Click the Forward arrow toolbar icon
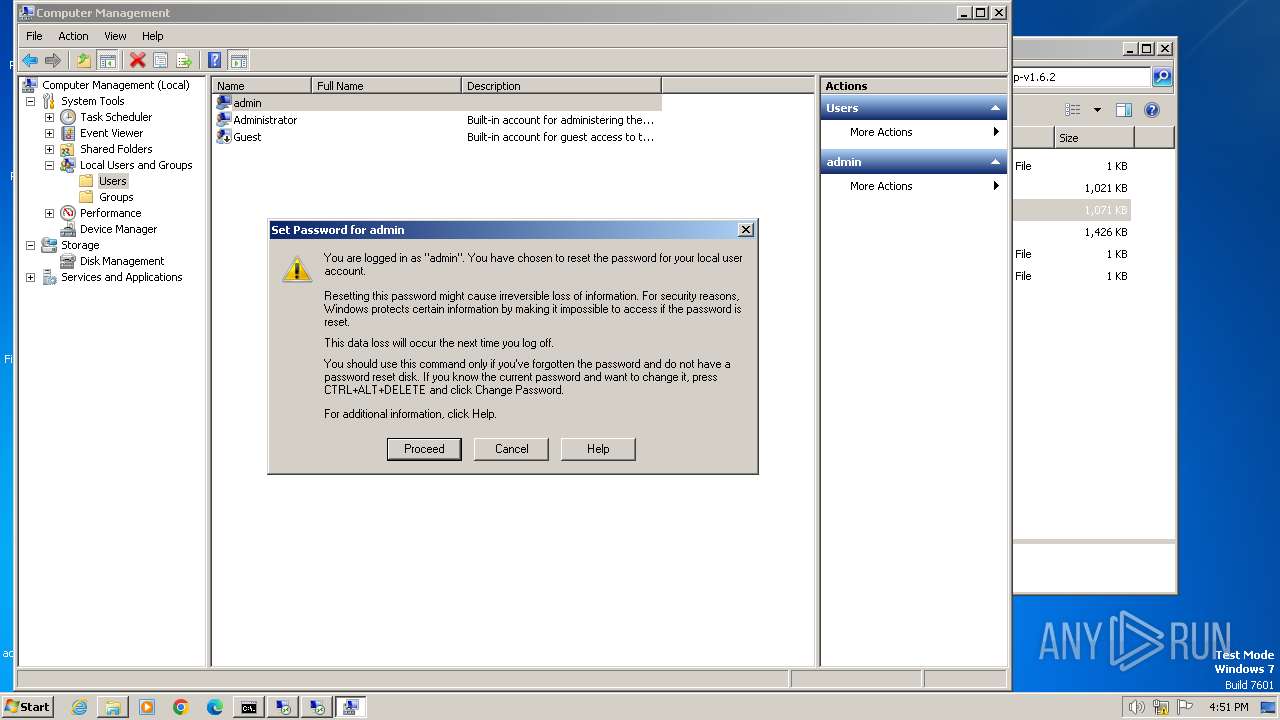The height and width of the screenshot is (720, 1280). 53,61
